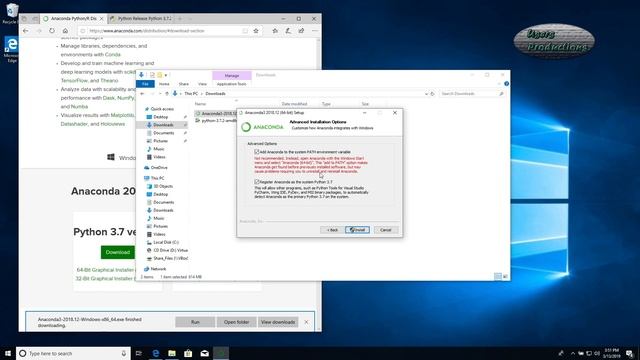Viewport: 640px width, 360px height.
Task: Select pinned Pictures under Quick access
Action: (160, 141)
